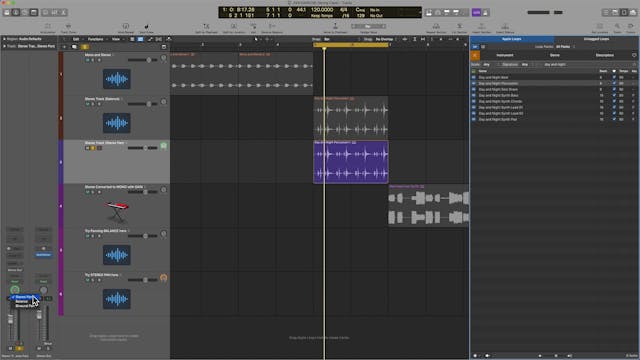Unsolo the selected Stereo Track (Stereo Pan)
The width and height of the screenshot is (640, 360).
[x=93, y=148]
